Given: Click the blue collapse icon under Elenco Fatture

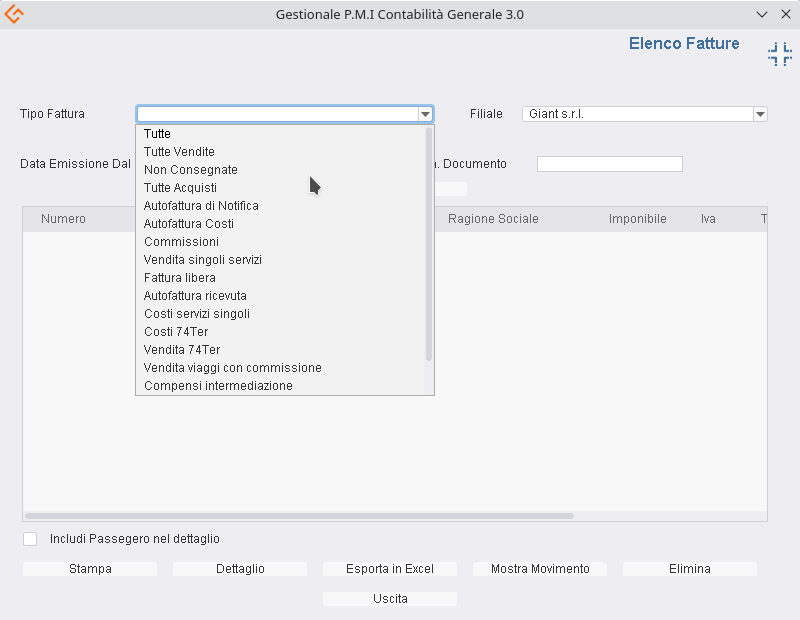Looking at the screenshot, I should coord(779,55).
